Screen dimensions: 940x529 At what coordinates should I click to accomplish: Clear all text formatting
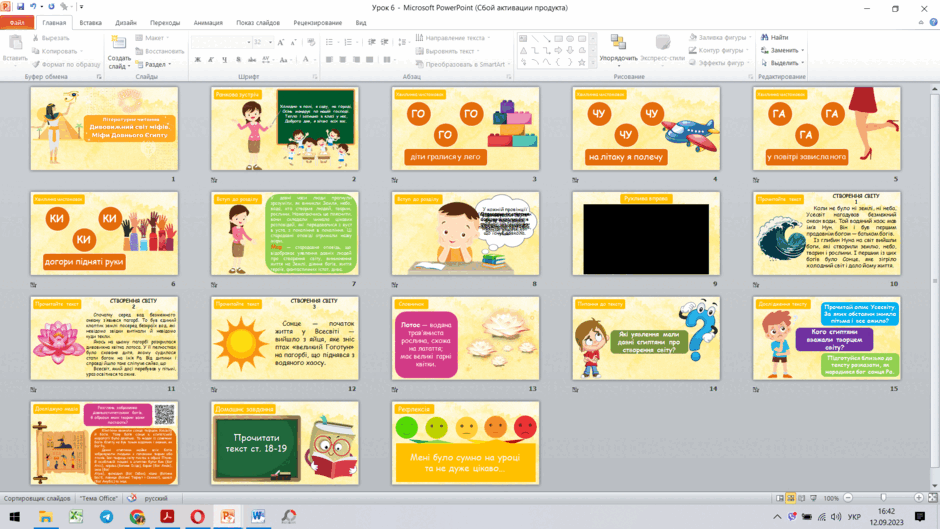[x=311, y=42]
